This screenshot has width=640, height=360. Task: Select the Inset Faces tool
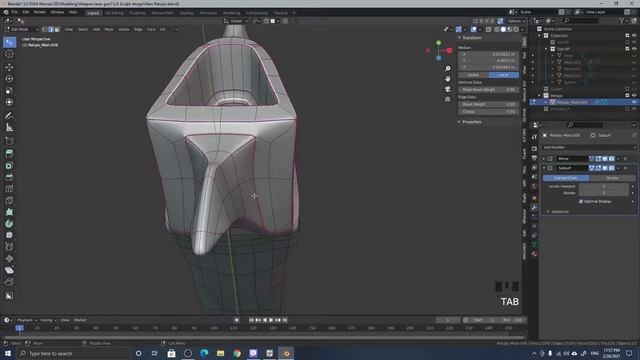[x=9, y=165]
